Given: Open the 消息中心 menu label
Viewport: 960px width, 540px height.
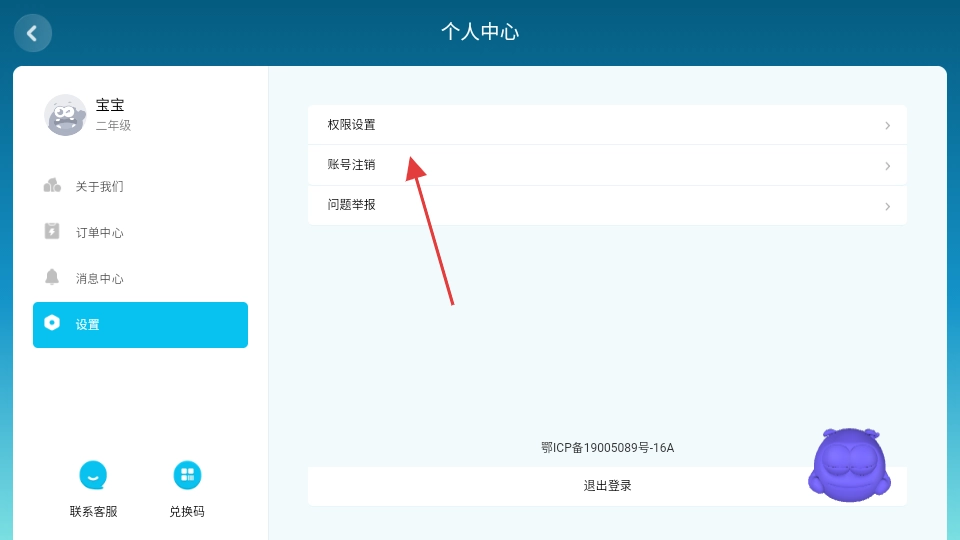Looking at the screenshot, I should coord(100,279).
